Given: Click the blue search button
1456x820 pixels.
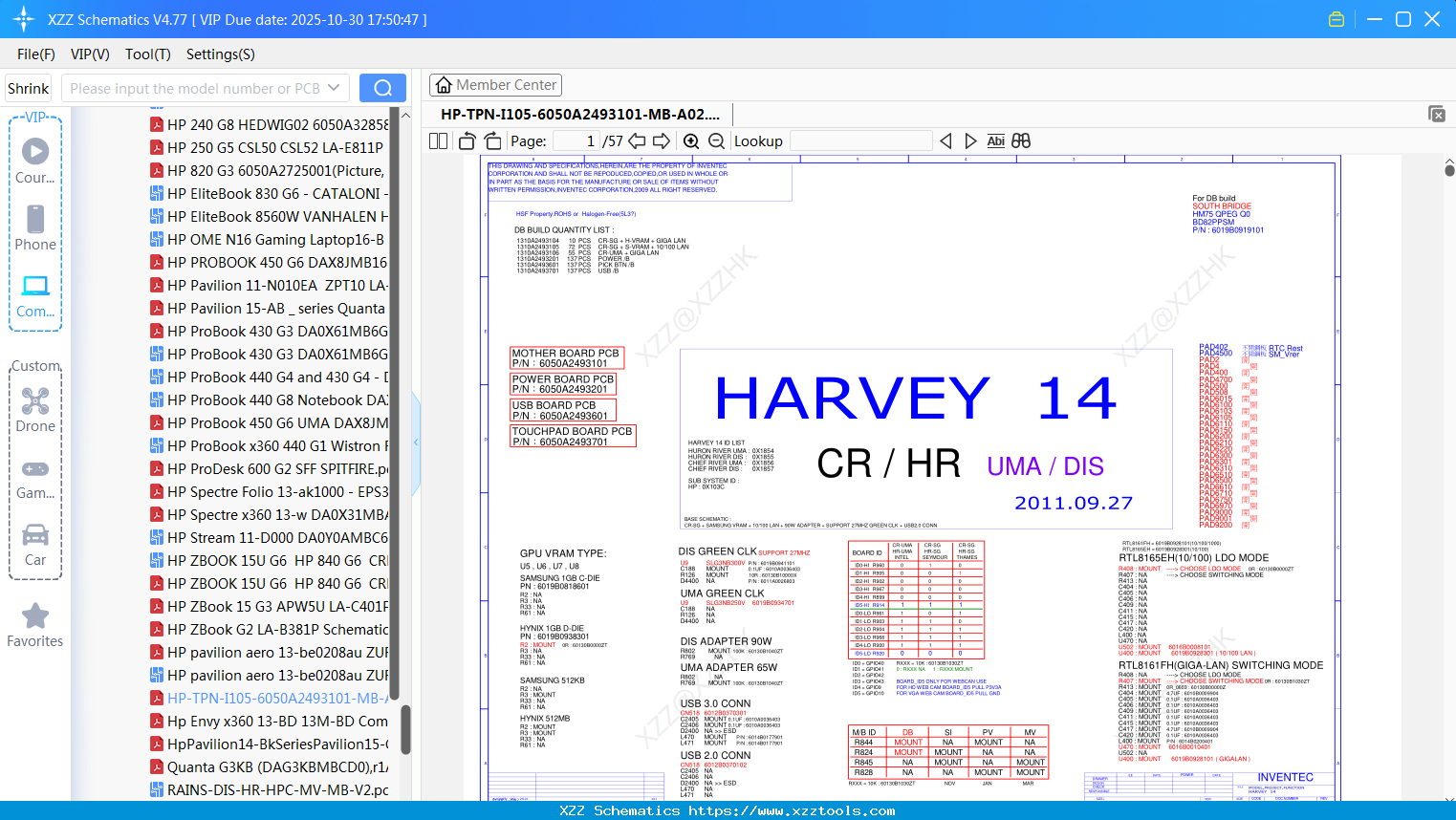Looking at the screenshot, I should coord(382,88).
